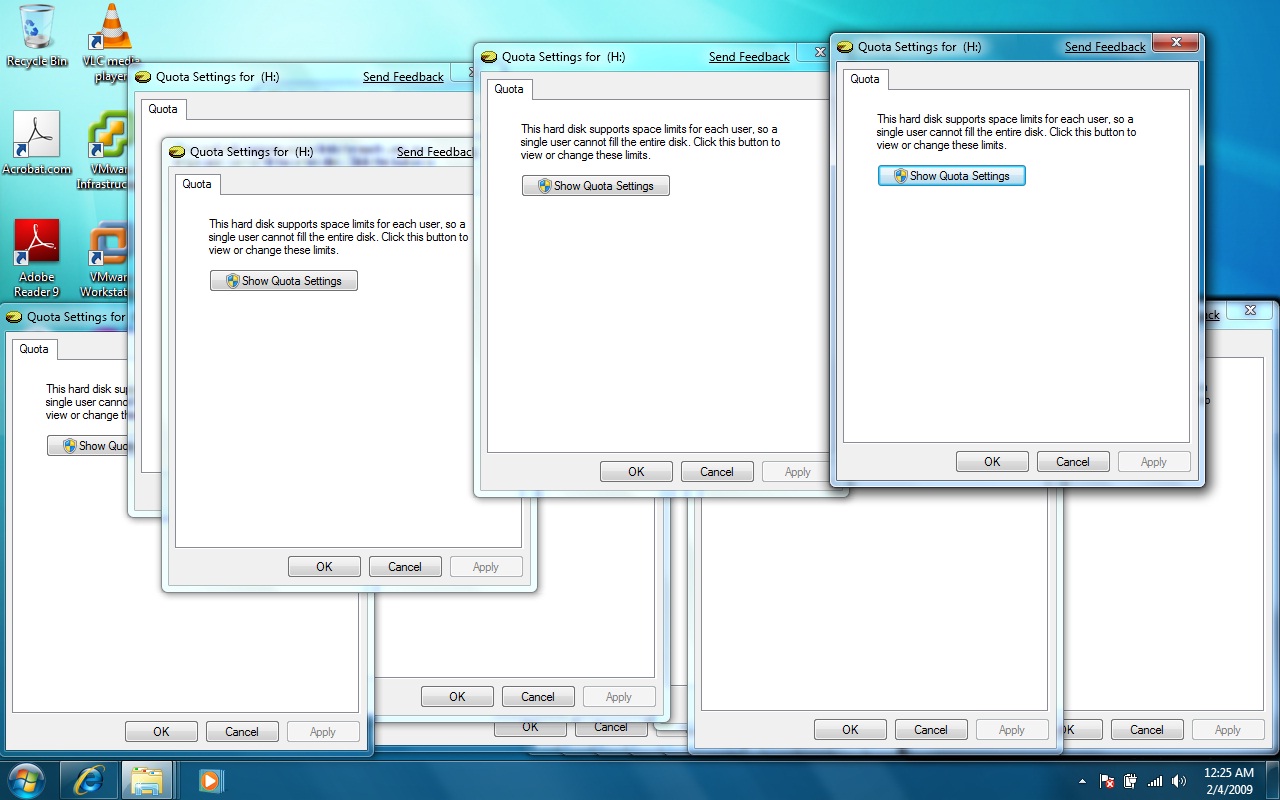Image resolution: width=1280 pixels, height=800 pixels.
Task: Click Show Quota Settings in the rightmost dialog
Action: tap(951, 175)
